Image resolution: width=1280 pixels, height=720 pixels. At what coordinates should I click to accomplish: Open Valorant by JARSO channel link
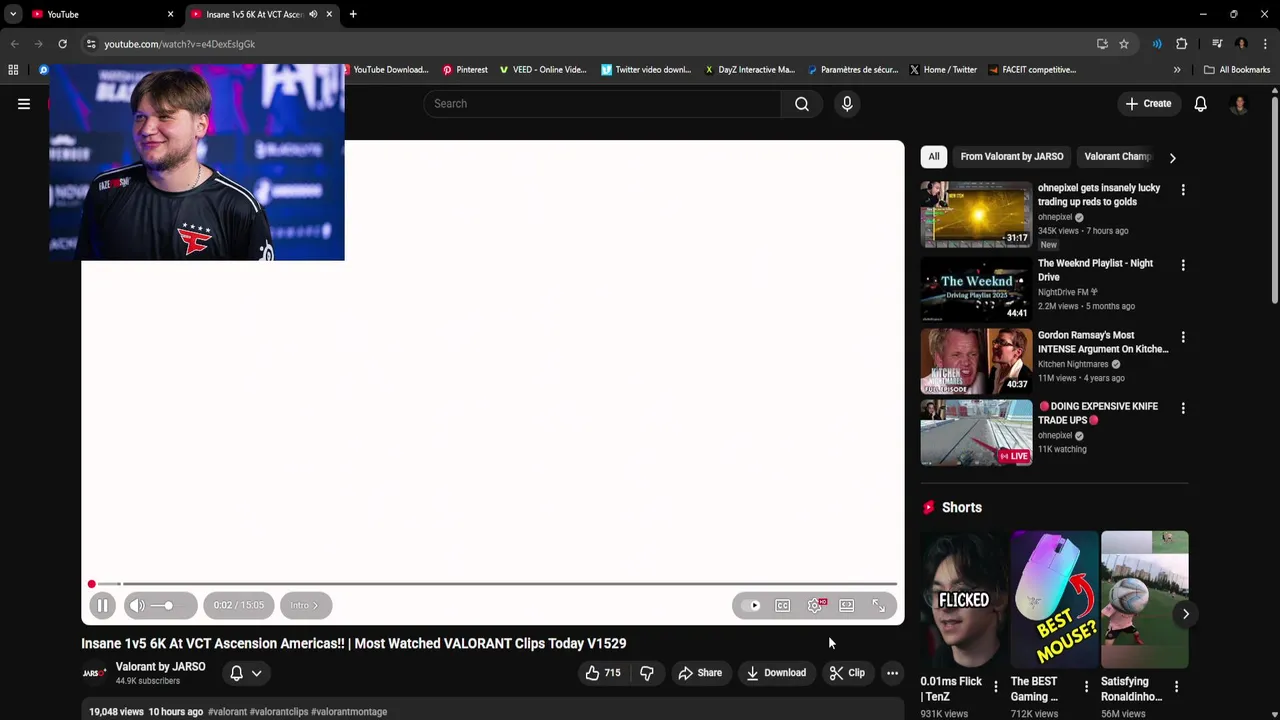[160, 667]
